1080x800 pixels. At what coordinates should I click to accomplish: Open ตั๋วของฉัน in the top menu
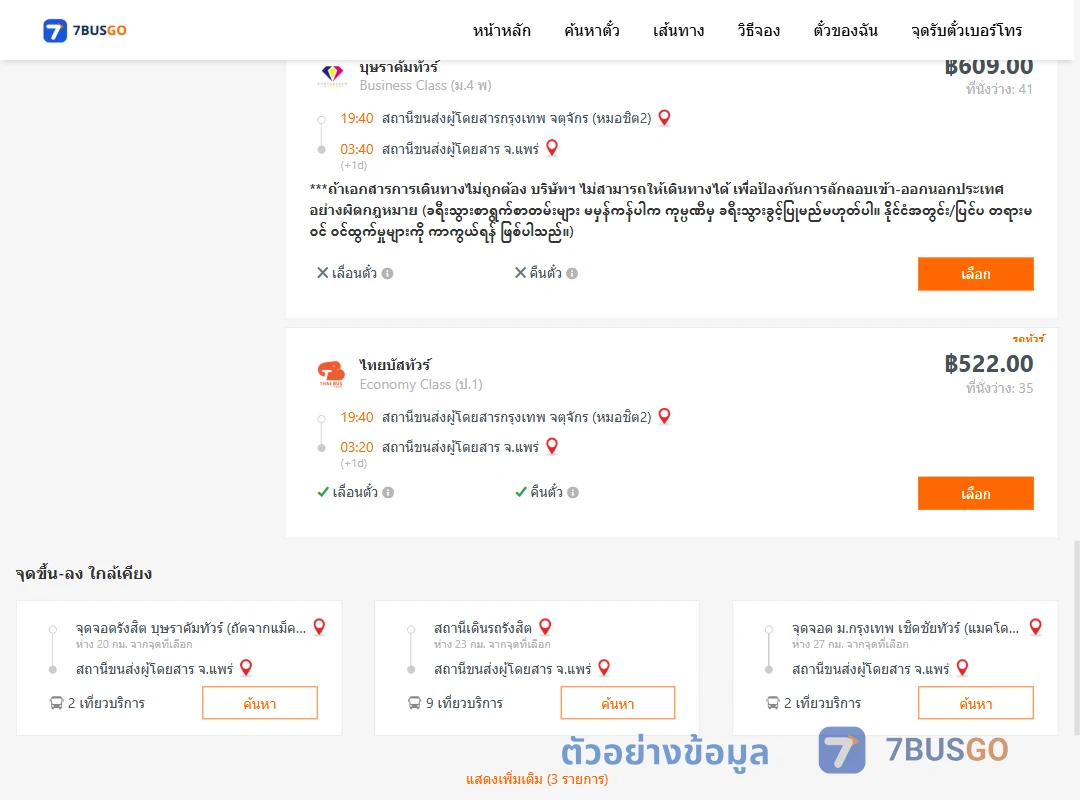click(845, 30)
